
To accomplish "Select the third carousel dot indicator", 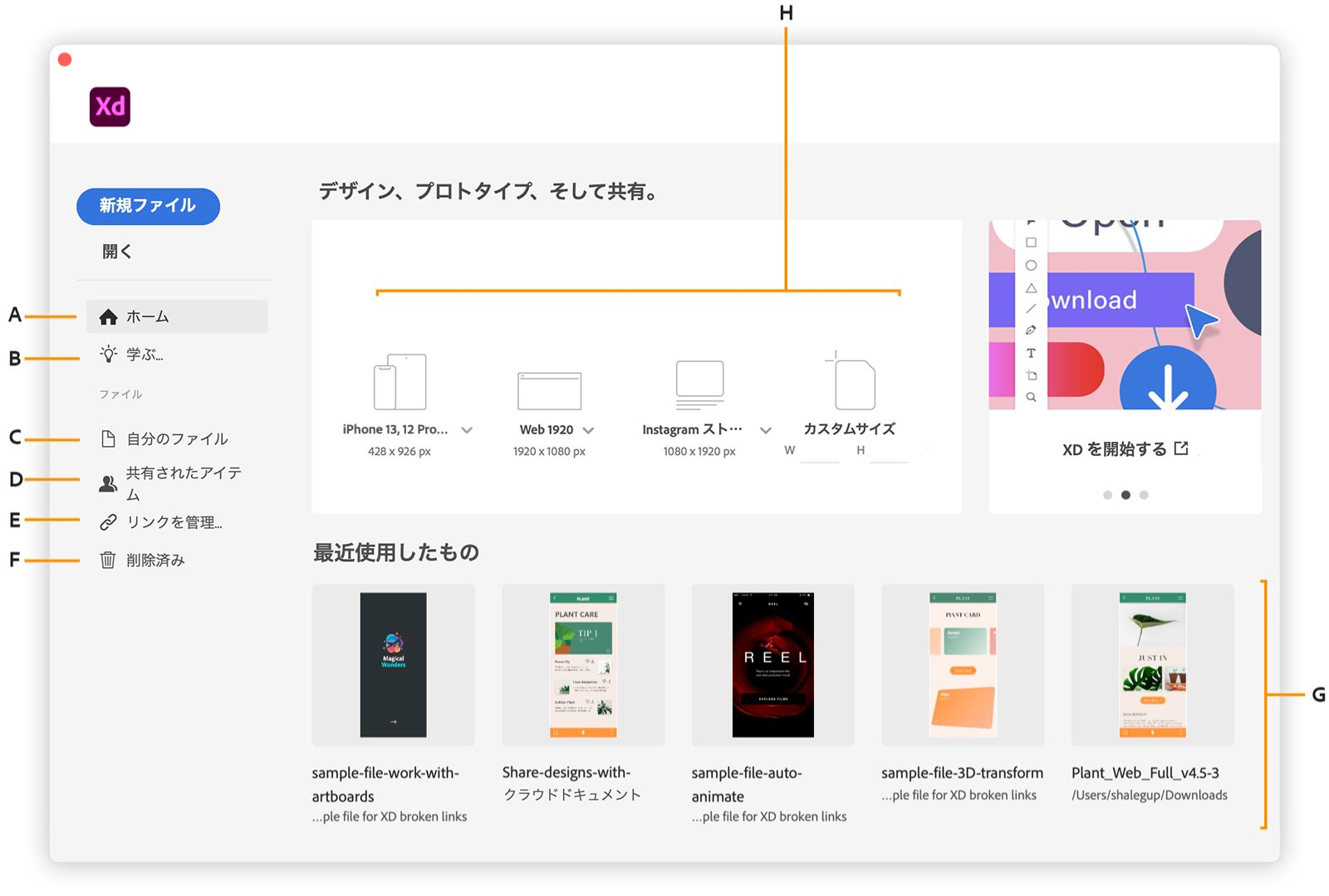I will (x=1144, y=494).
